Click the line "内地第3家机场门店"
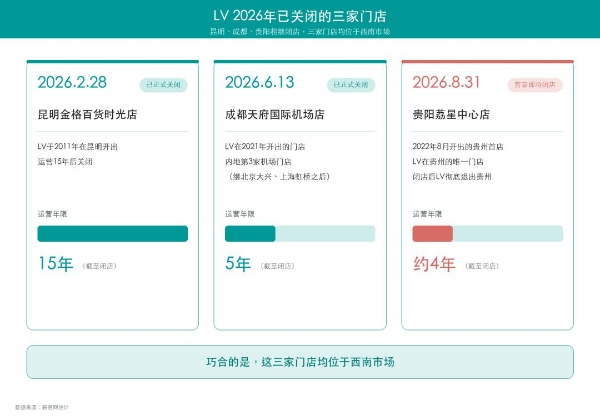The width and height of the screenshot is (600, 420). coord(258,161)
